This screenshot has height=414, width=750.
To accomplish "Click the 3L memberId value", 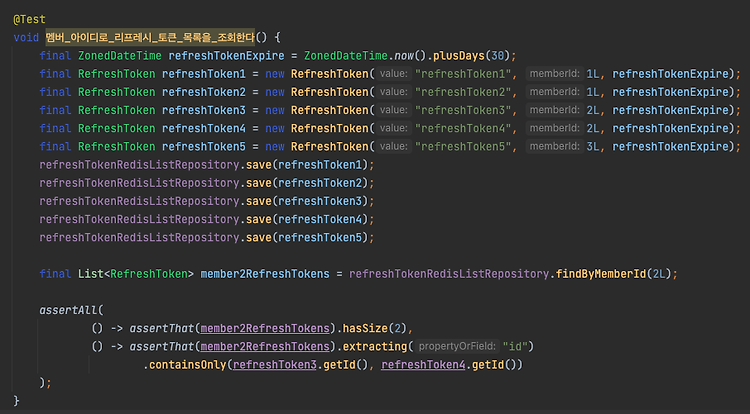I will (x=593, y=147).
